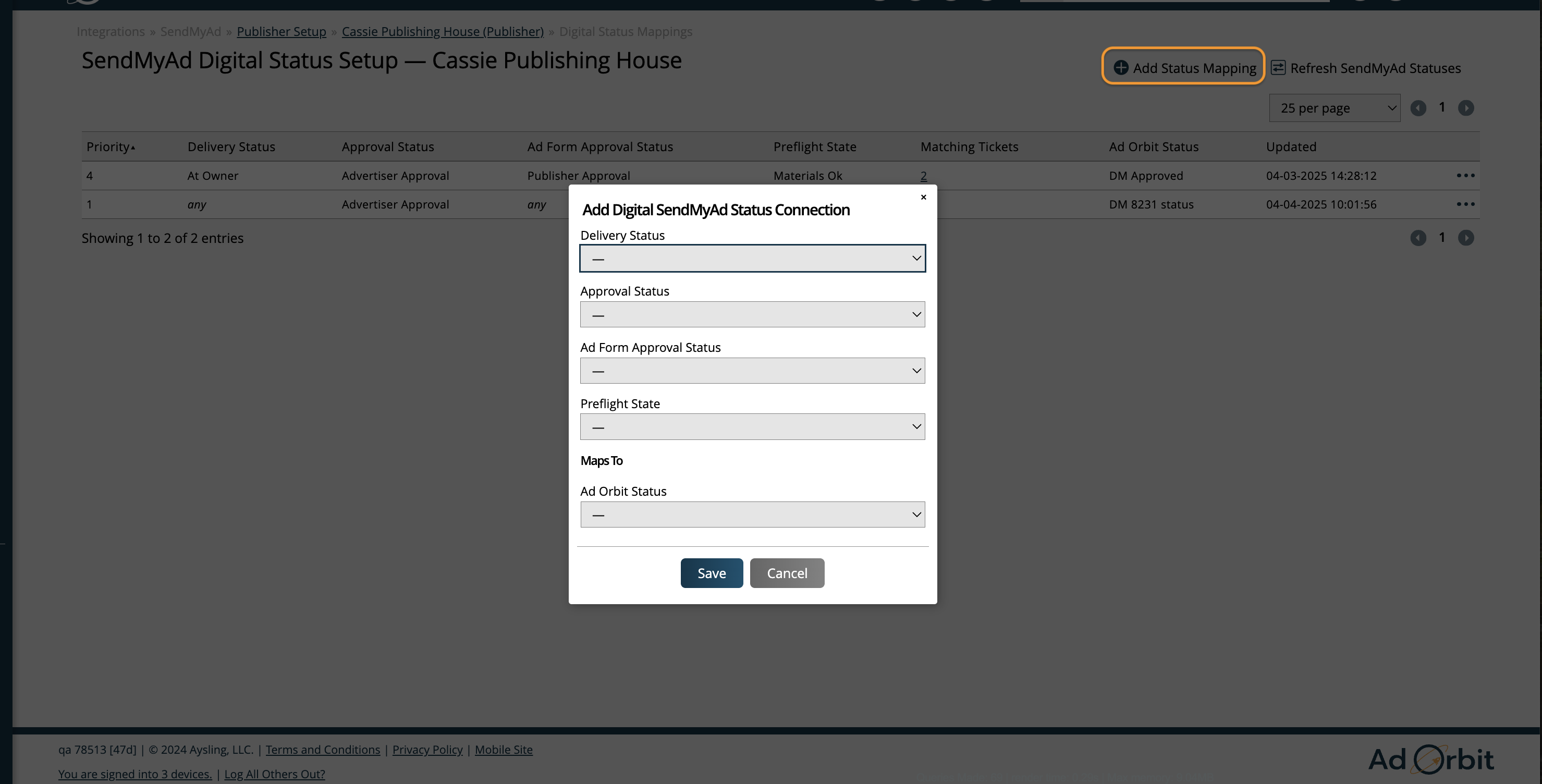Image resolution: width=1542 pixels, height=784 pixels.
Task: Sort table by Priority column
Action: pos(110,146)
